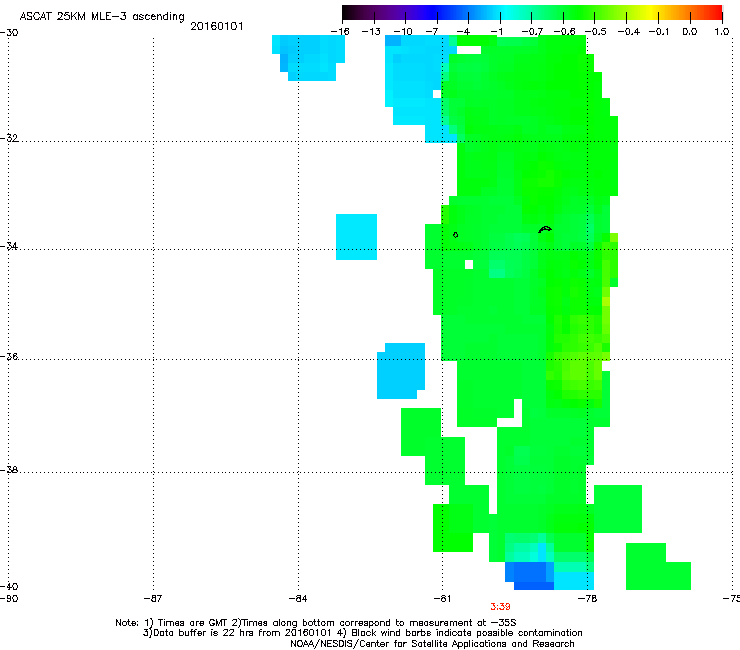
Task: Click the -4 label on the color scale
Action: [464, 32]
